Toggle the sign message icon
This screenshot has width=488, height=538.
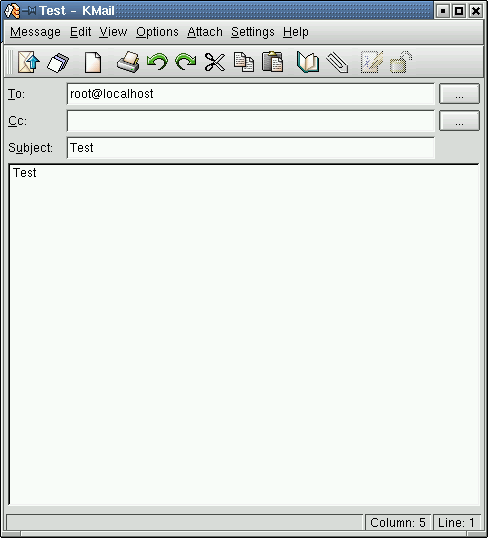click(x=372, y=62)
